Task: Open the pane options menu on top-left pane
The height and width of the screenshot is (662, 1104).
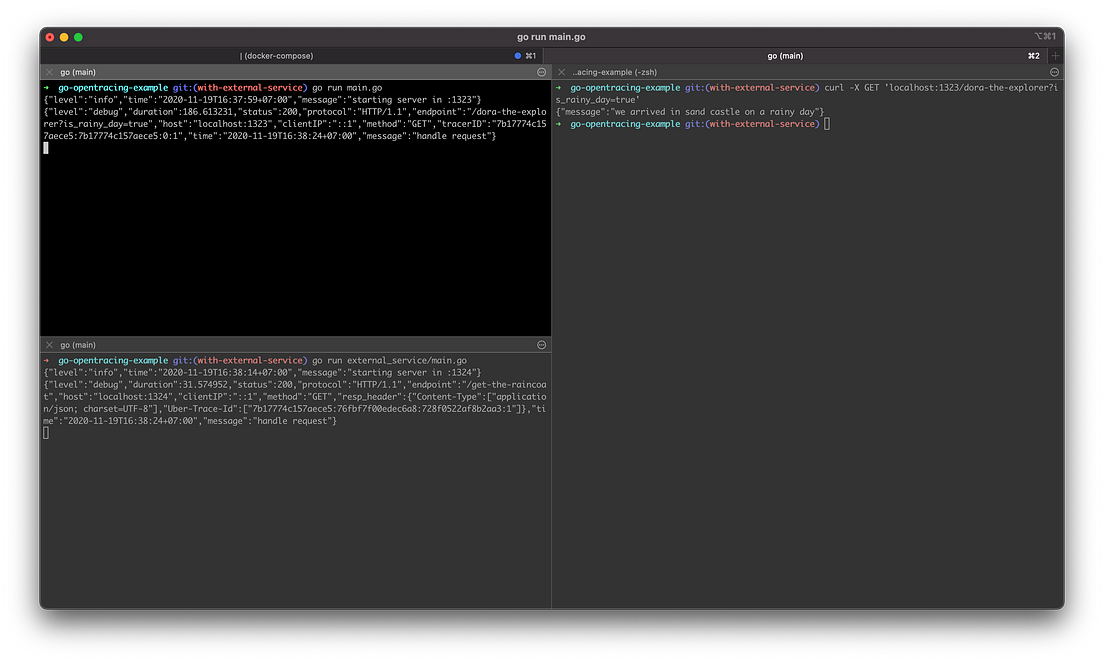Action: (541, 72)
